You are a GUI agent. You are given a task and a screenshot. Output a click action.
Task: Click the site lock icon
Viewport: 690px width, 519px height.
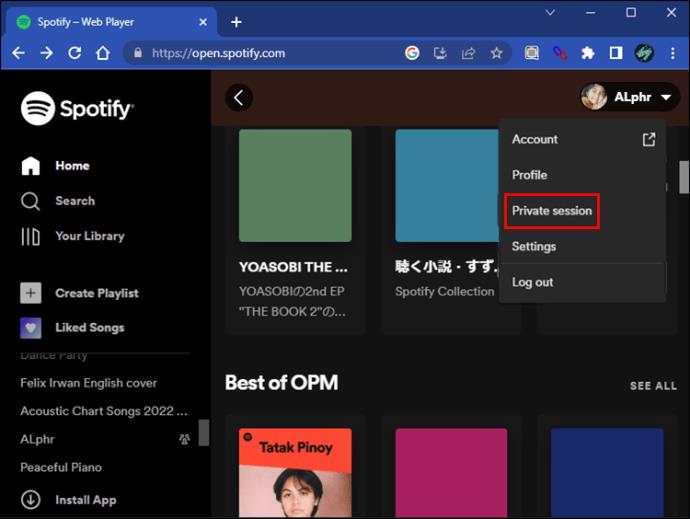(x=138, y=53)
